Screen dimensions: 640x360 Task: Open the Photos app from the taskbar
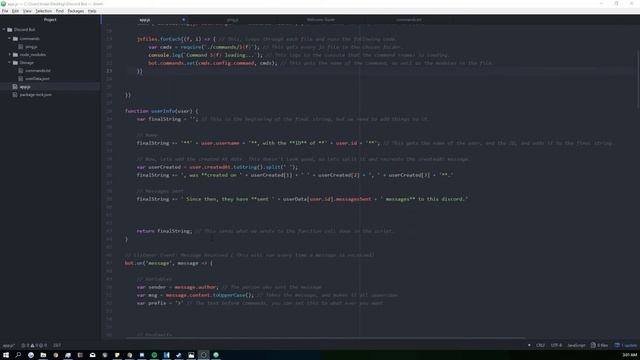click(x=191, y=355)
